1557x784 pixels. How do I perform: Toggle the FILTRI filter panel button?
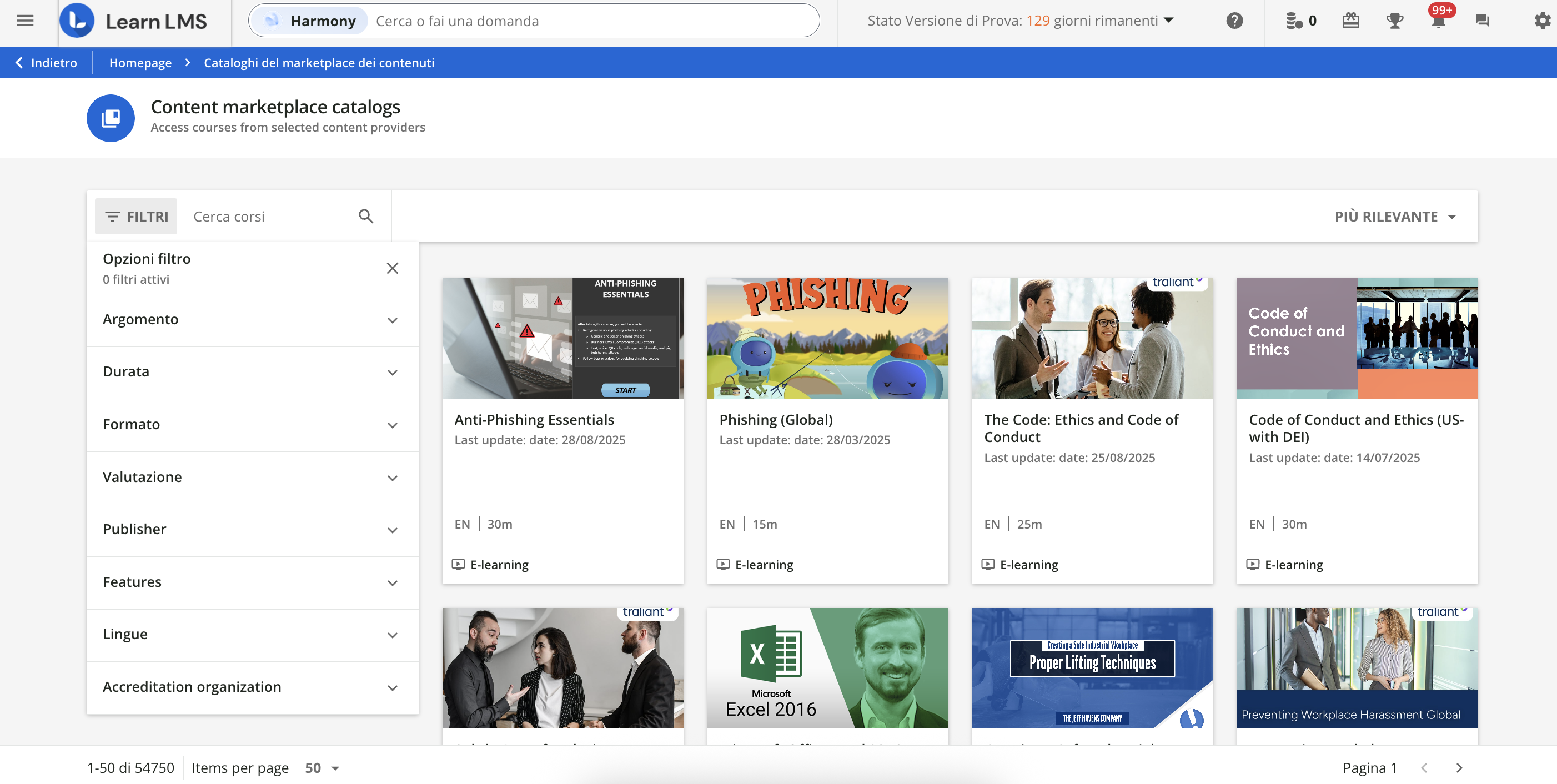[x=136, y=217]
